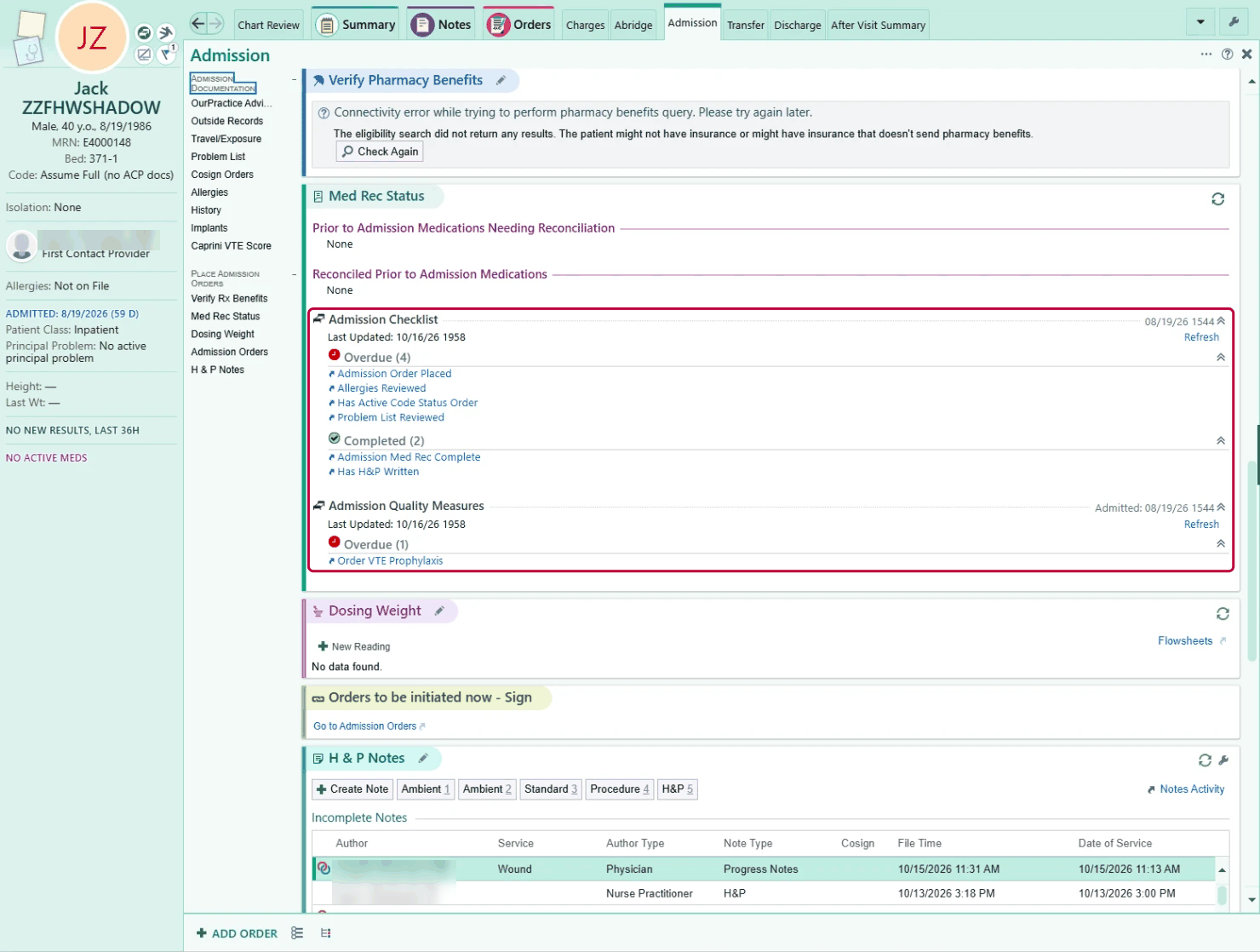Click the wrench icon in H & P Notes
Viewport: 1260px width, 952px height.
coord(1223,760)
